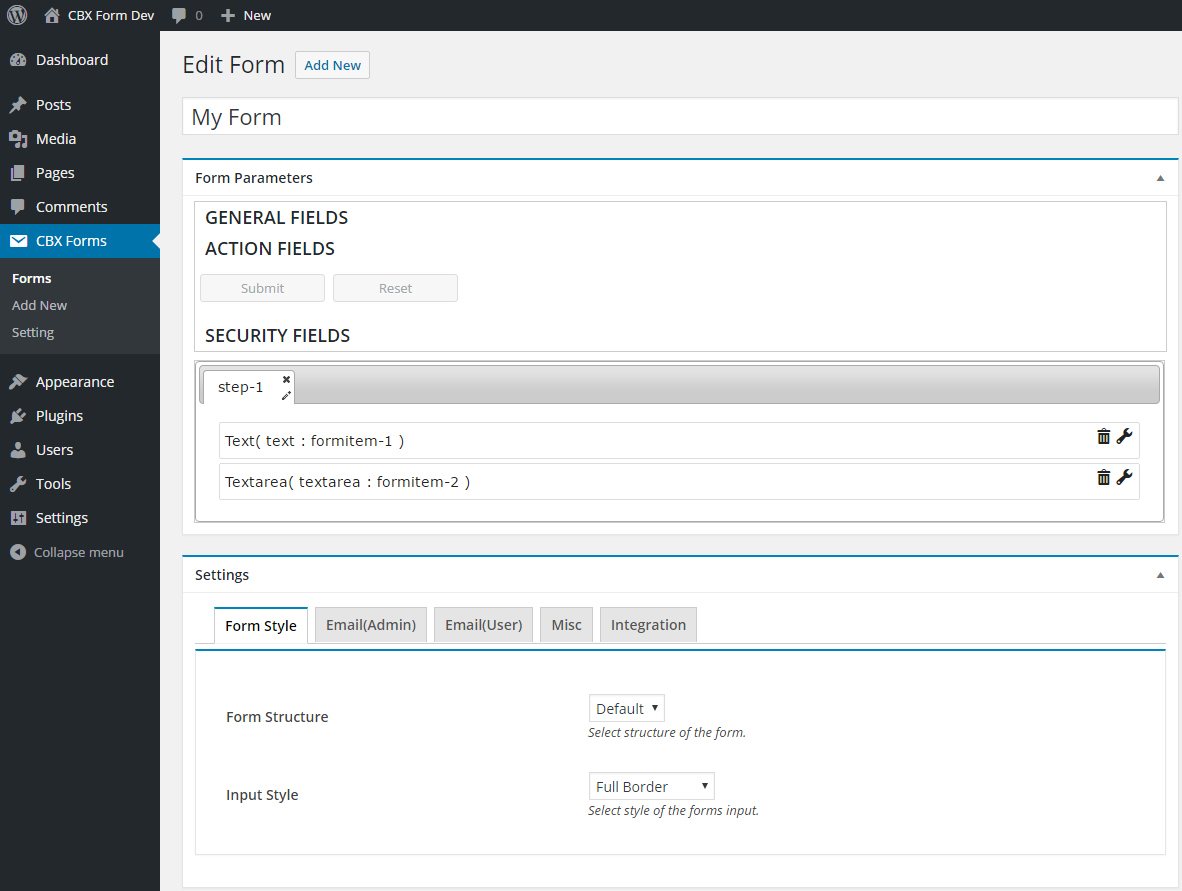Rename step-1 using the pencil icon
Viewport: 1182px width, 891px height.
[x=286, y=396]
